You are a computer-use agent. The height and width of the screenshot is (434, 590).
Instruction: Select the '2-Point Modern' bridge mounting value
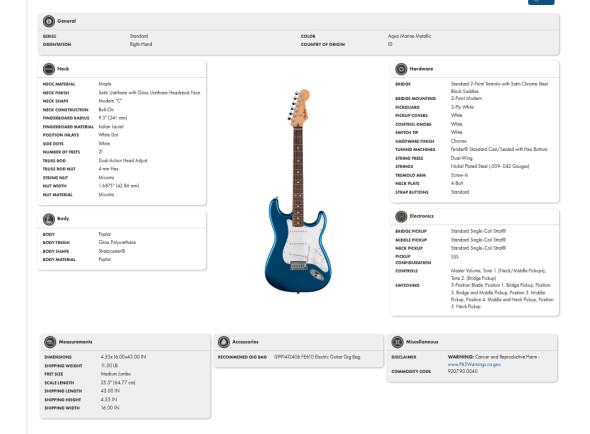(x=466, y=98)
